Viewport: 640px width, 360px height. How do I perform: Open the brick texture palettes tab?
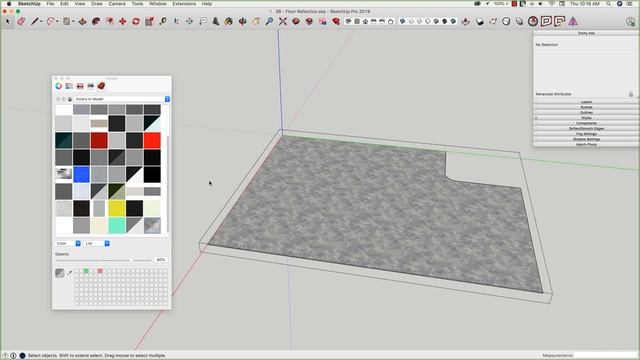pyautogui.click(x=101, y=86)
